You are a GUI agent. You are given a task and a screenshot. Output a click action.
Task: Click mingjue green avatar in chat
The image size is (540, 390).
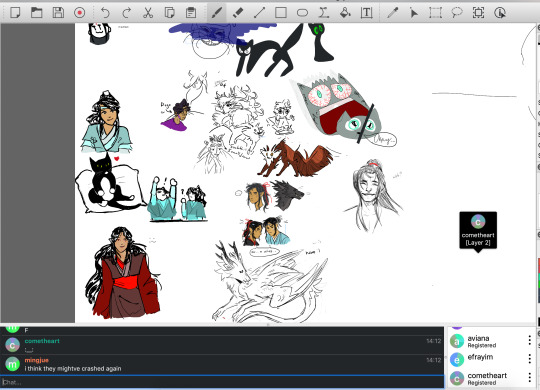[12, 364]
